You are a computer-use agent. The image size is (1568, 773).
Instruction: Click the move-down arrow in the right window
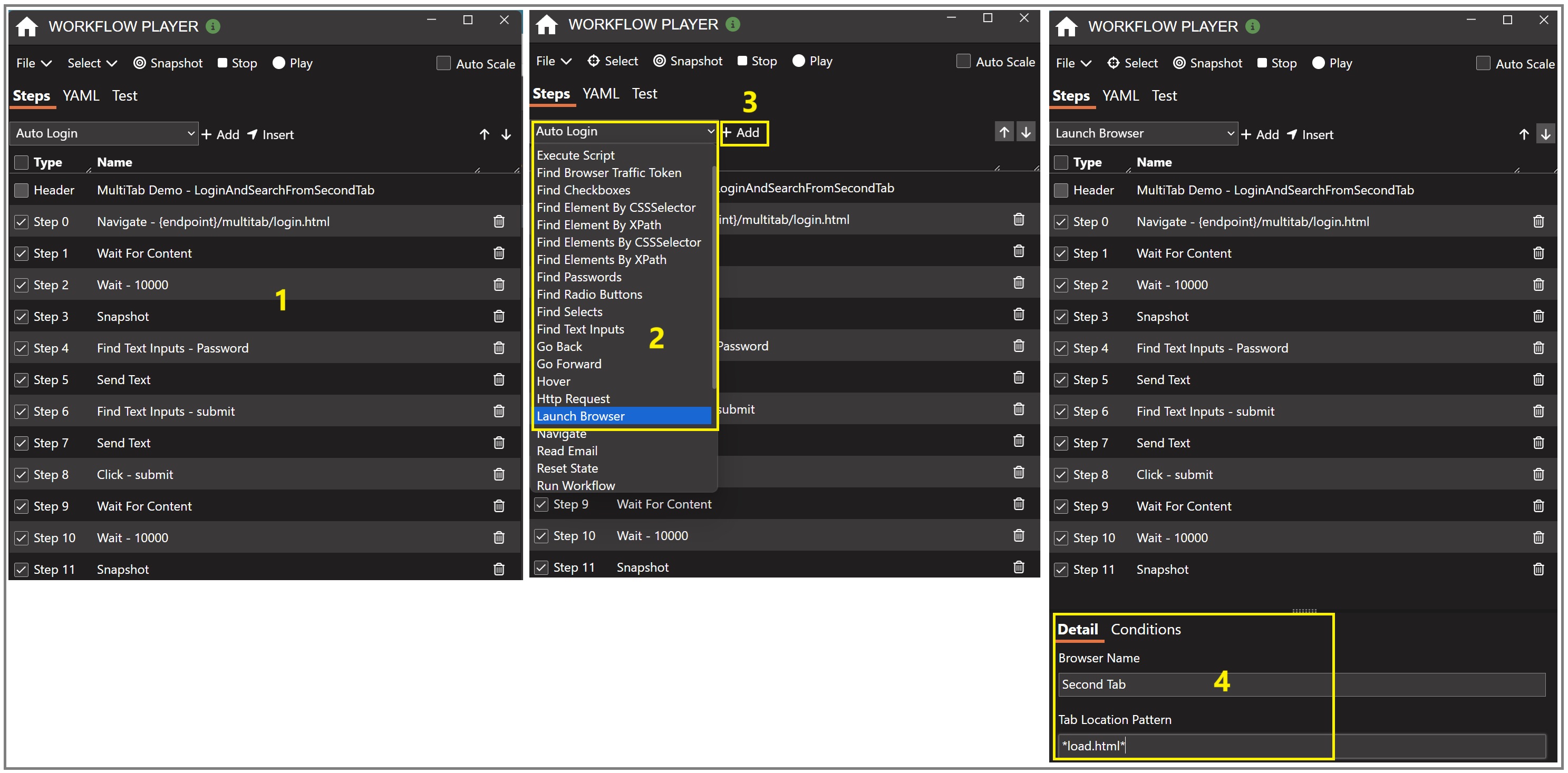tap(1545, 134)
